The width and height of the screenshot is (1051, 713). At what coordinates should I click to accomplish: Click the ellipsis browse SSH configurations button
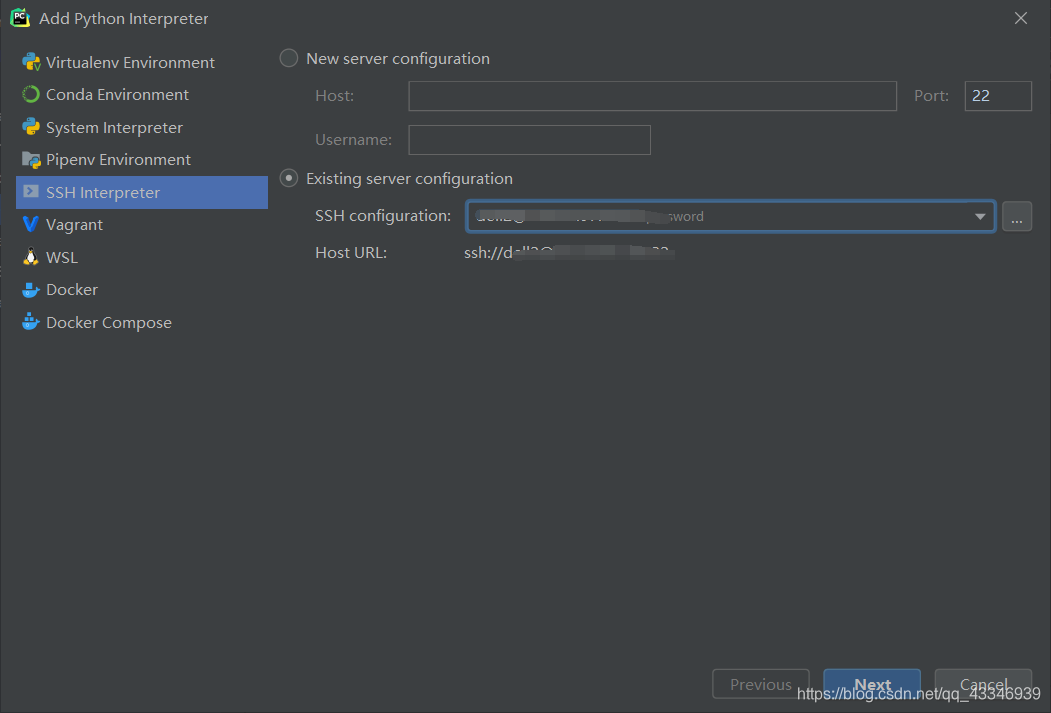tap(1017, 216)
